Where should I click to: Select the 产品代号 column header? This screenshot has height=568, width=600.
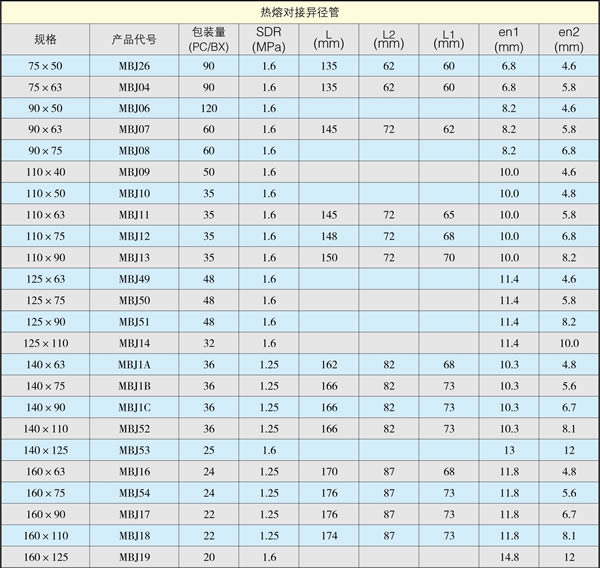[x=135, y=39]
